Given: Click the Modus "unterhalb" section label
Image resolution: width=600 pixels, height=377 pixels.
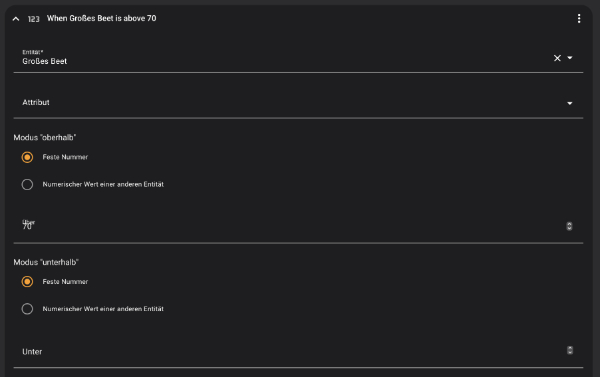Looking at the screenshot, I should pyautogui.click(x=46, y=262).
